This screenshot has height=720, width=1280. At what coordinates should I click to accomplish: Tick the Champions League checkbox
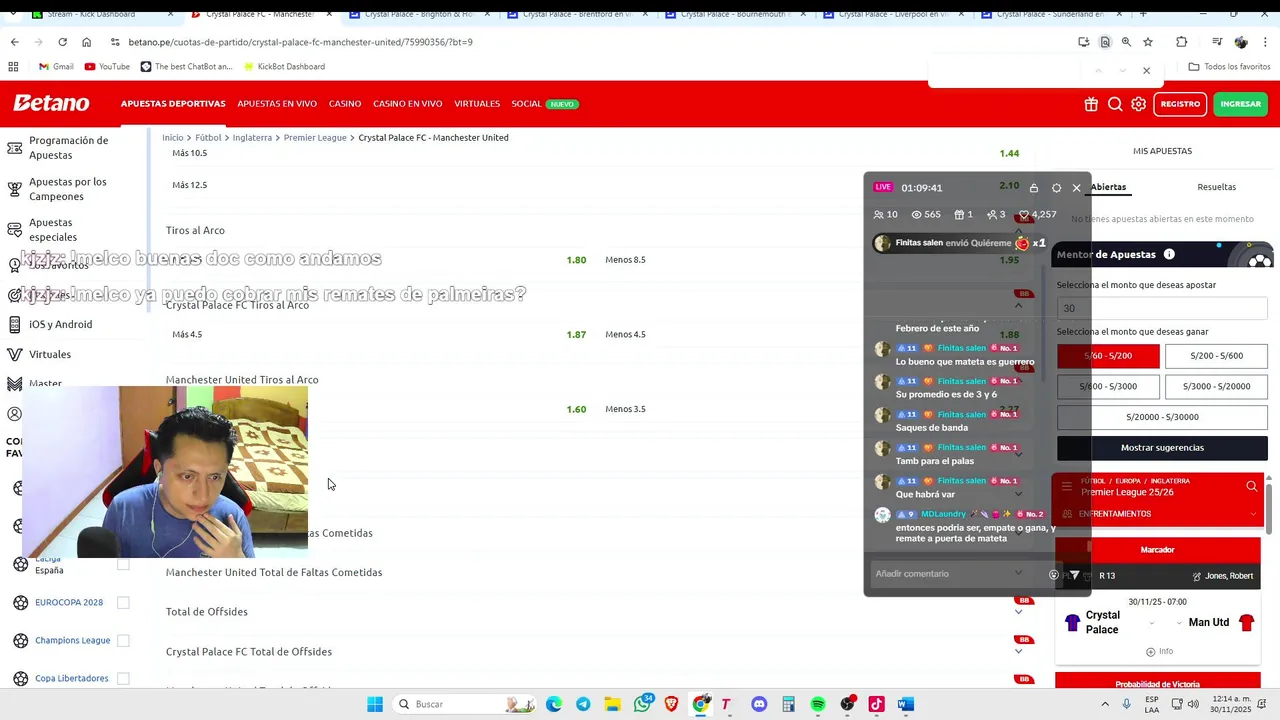click(x=123, y=640)
